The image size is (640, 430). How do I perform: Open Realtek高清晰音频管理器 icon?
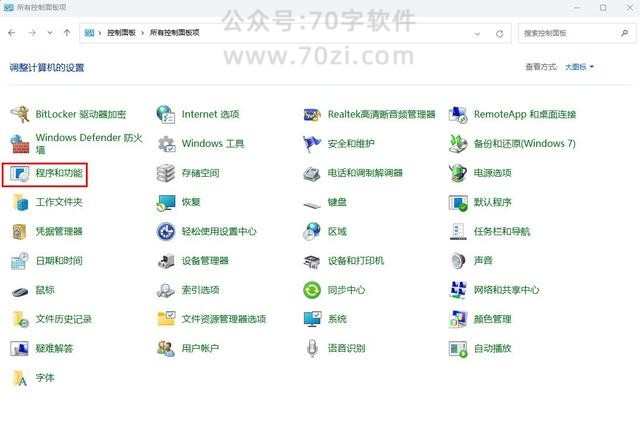[x=312, y=115]
